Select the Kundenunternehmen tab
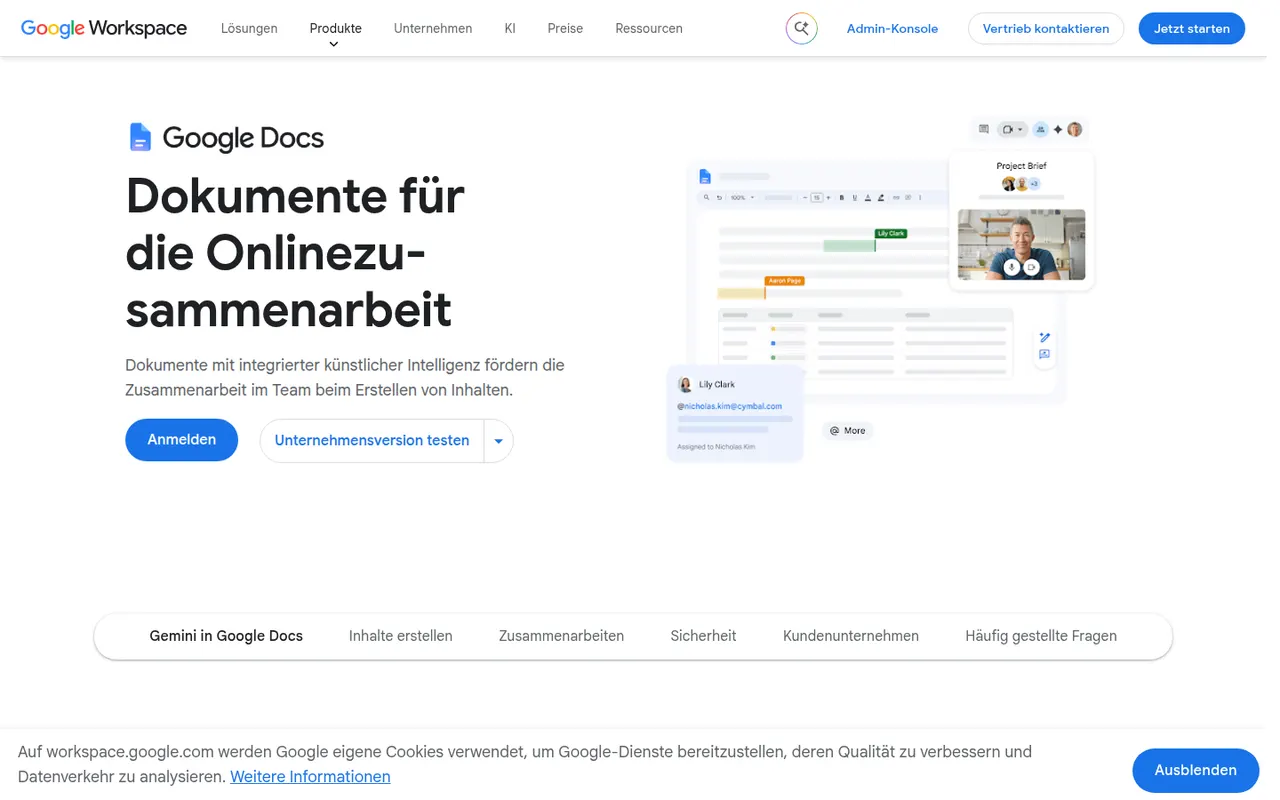The width and height of the screenshot is (1280, 800). [x=851, y=636]
